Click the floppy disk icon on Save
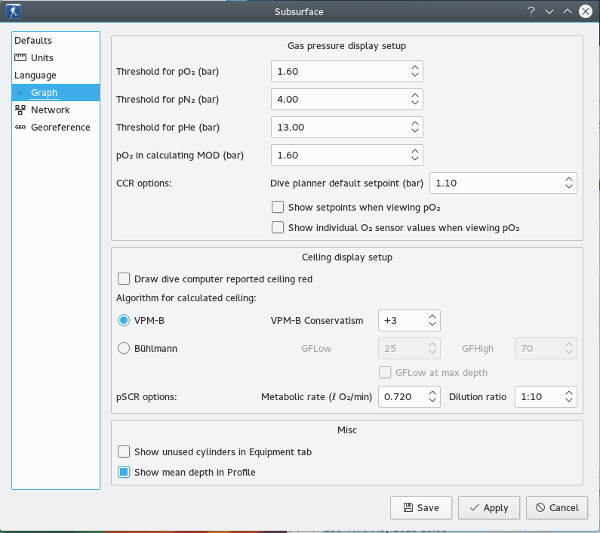This screenshot has height=533, width=600. click(408, 507)
